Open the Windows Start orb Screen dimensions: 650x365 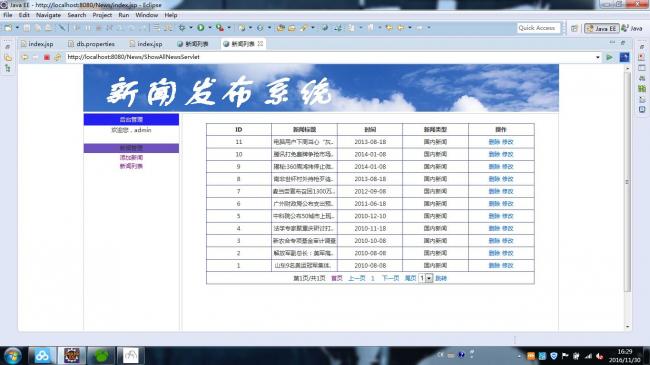tap(12, 356)
